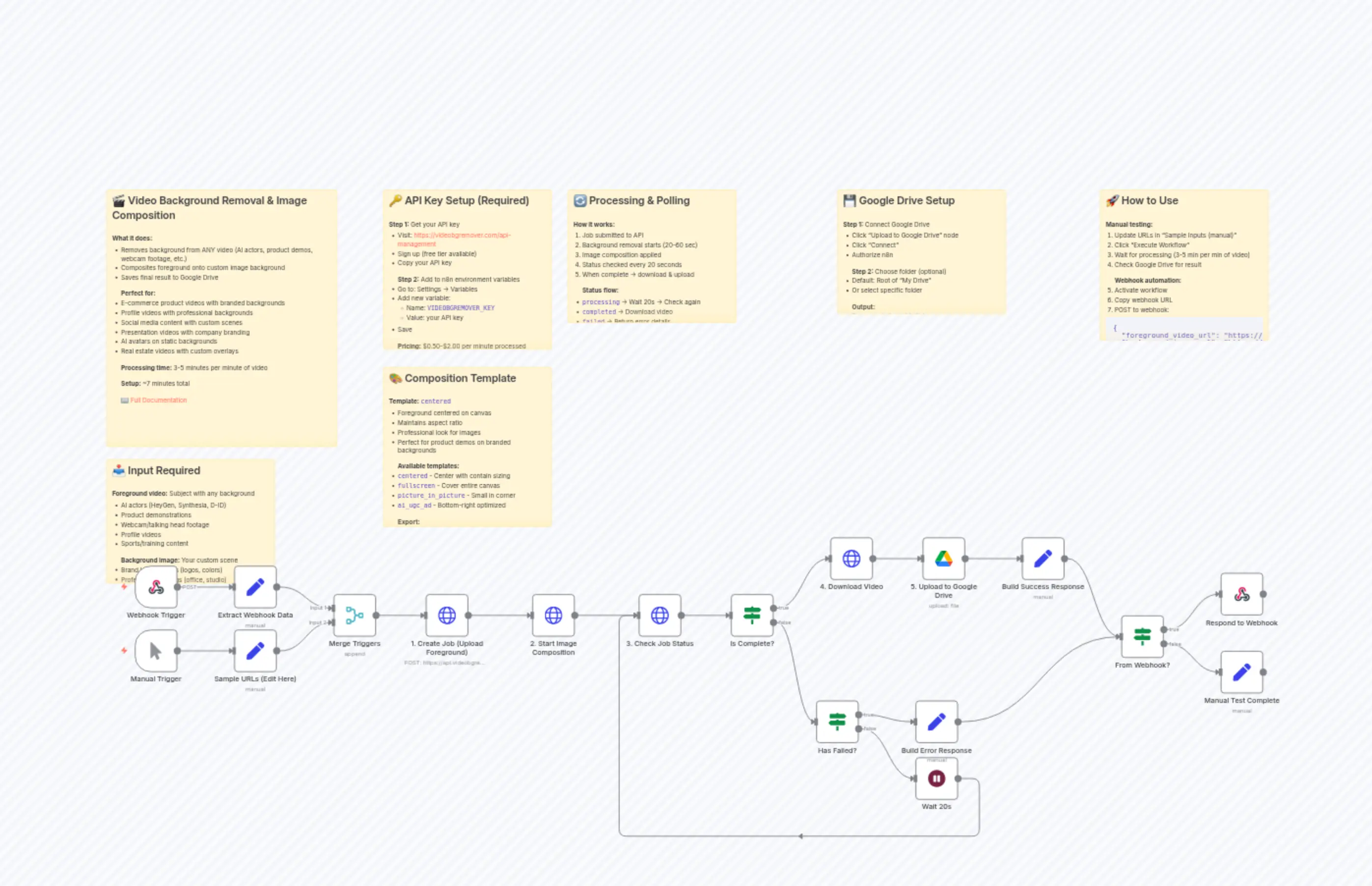This screenshot has width=1372, height=886.
Task: Click the Extract Webhook Data node
Action: click(255, 587)
